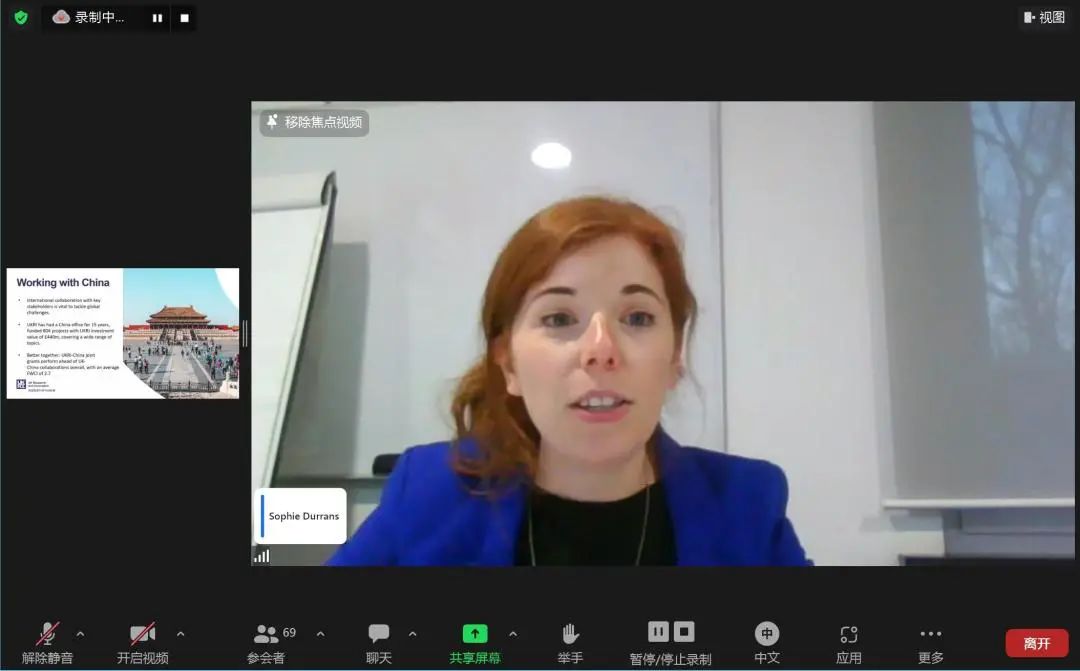Unmute microphone with 解除静音
The height and width of the screenshot is (671, 1080).
pyautogui.click(x=47, y=642)
